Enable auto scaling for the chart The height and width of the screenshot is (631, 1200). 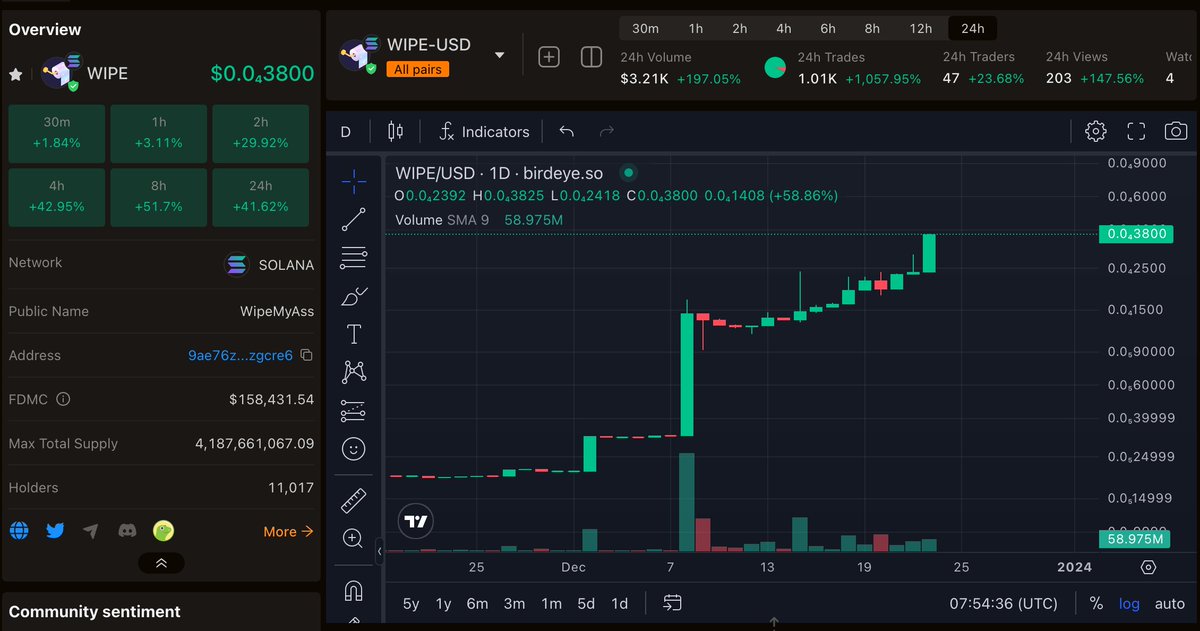point(1169,603)
